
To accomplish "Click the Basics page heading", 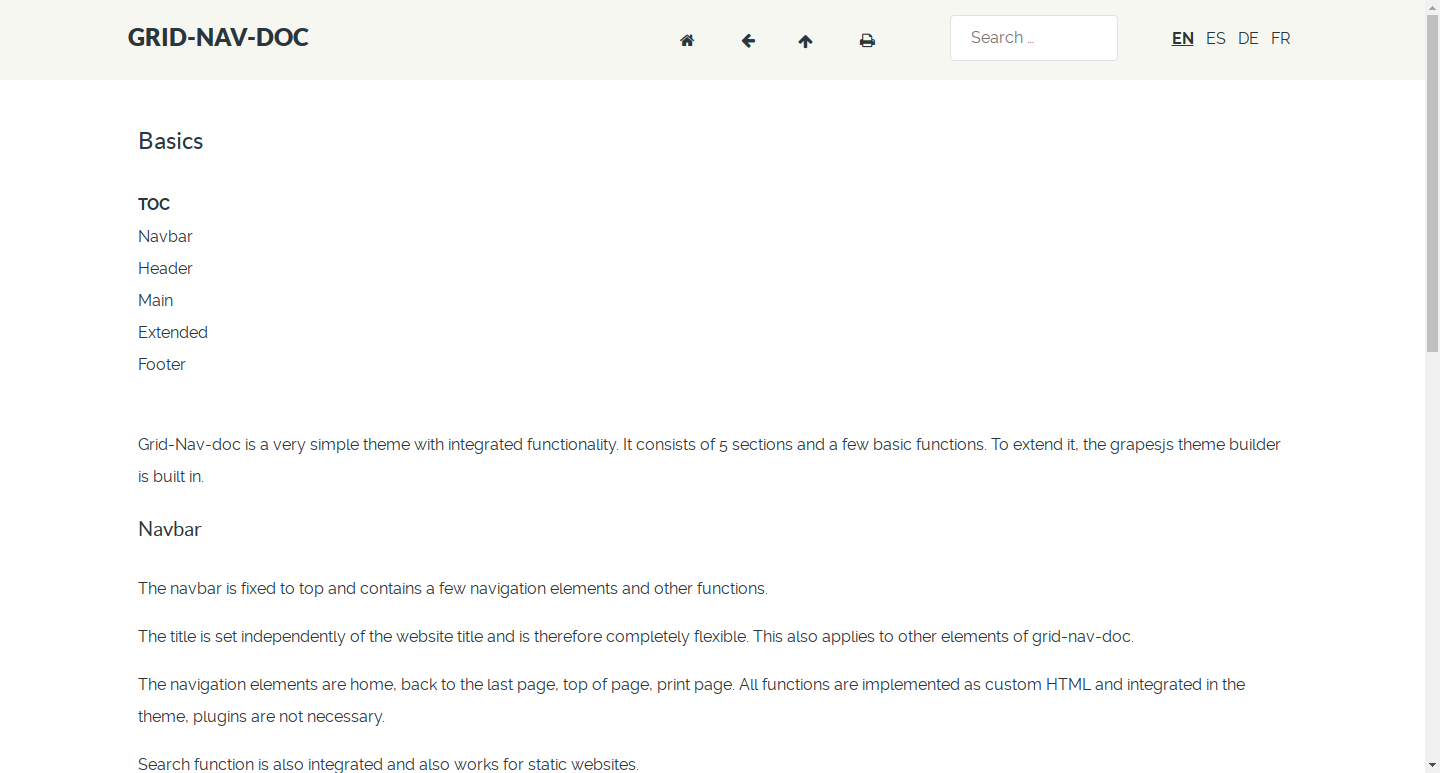I will 171,141.
